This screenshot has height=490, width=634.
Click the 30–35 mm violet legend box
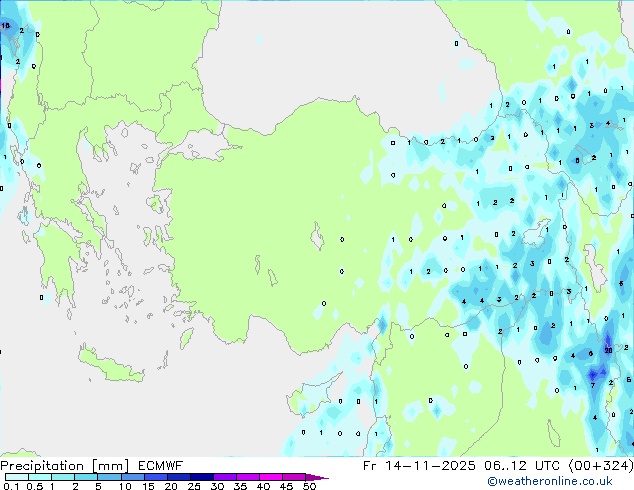[224, 477]
